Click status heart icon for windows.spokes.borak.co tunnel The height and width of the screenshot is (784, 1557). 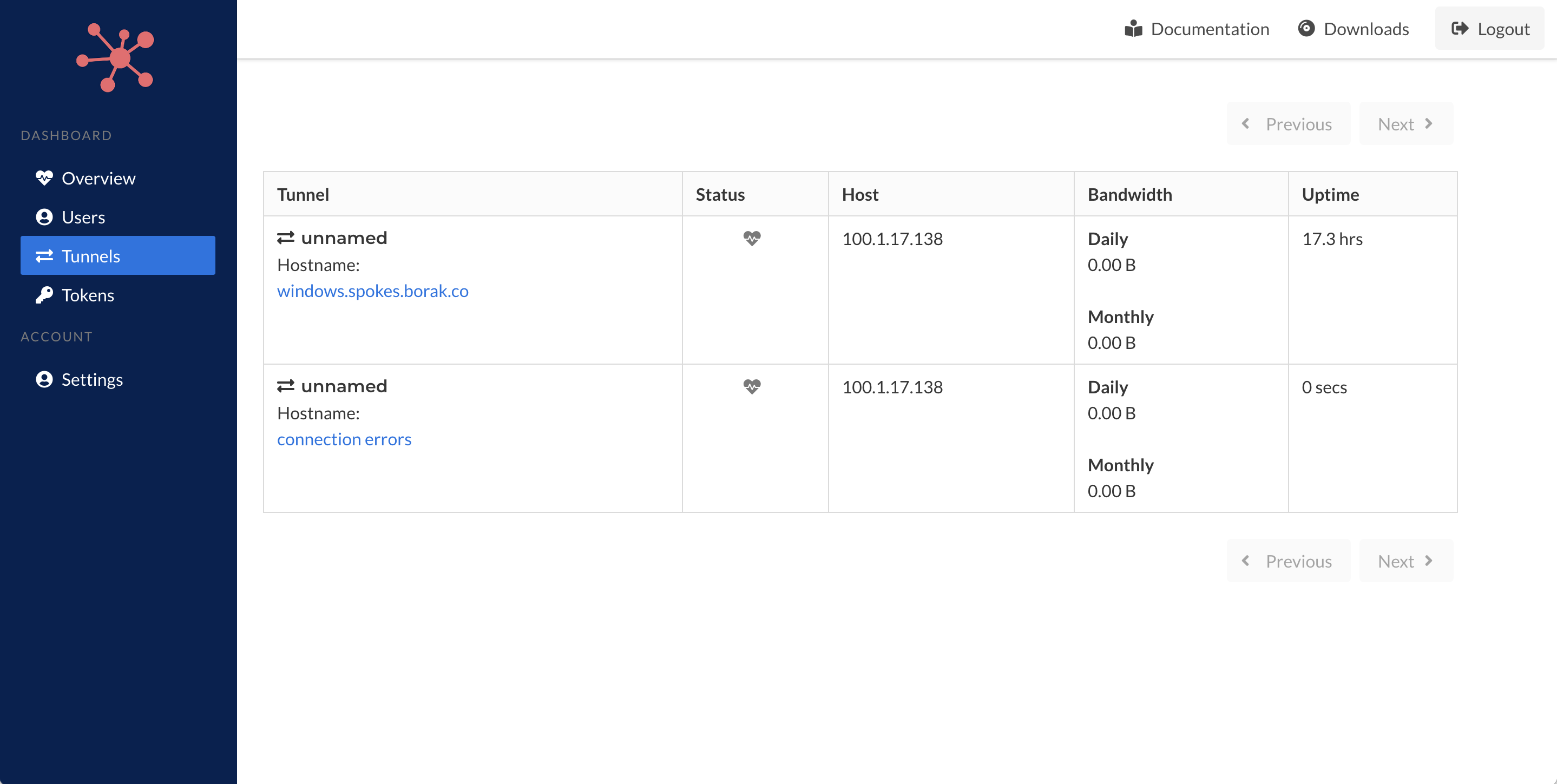coord(752,238)
